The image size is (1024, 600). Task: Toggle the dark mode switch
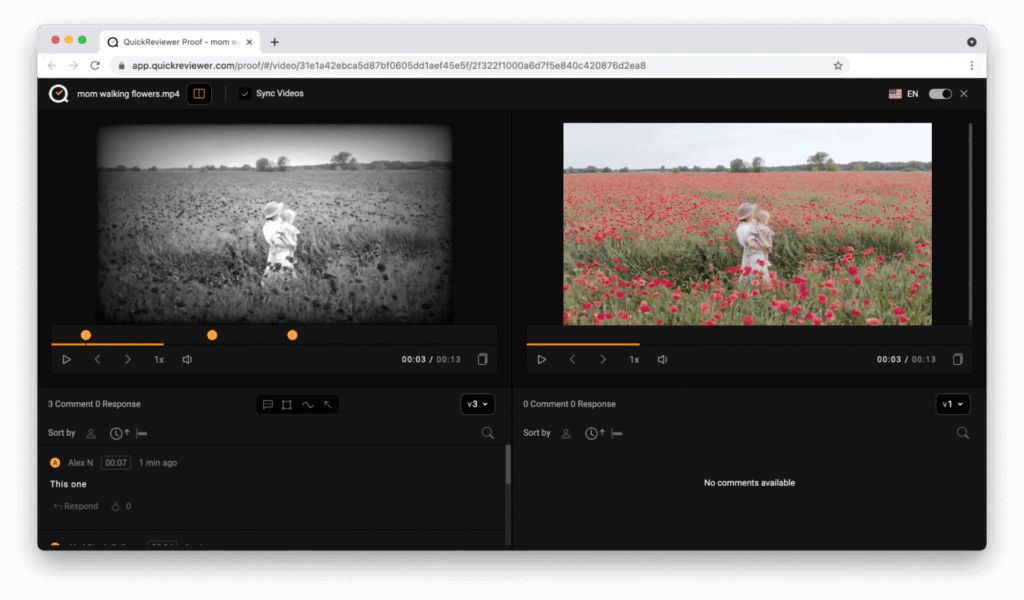pyautogui.click(x=940, y=94)
